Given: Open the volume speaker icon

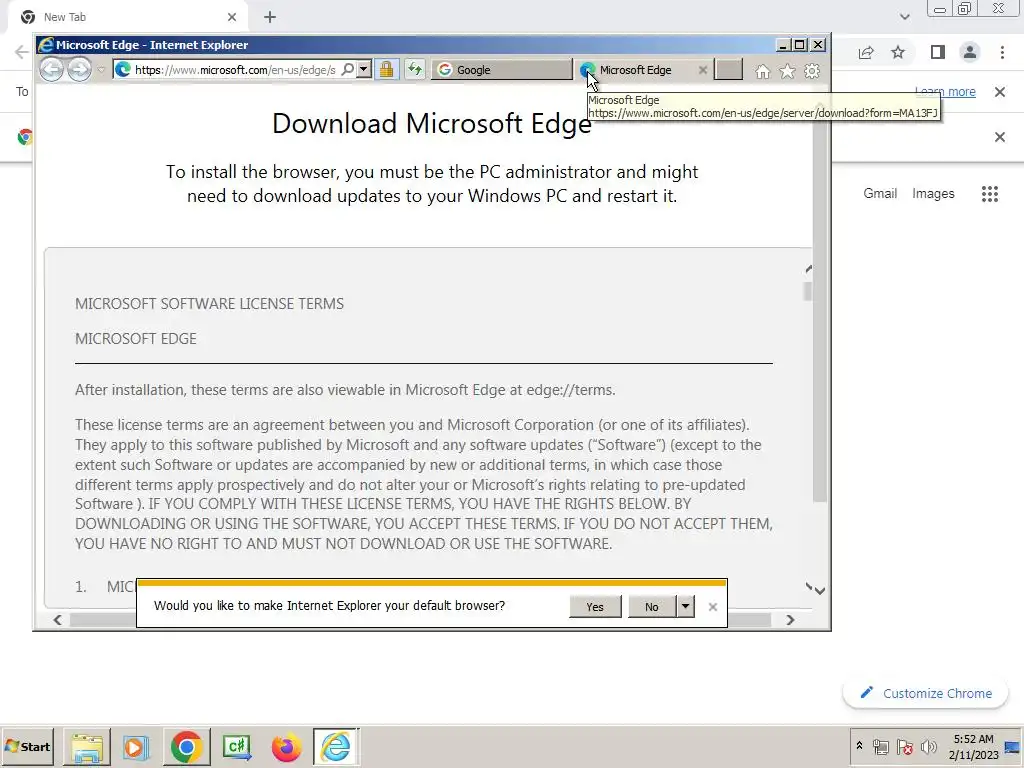Looking at the screenshot, I should coord(928,747).
